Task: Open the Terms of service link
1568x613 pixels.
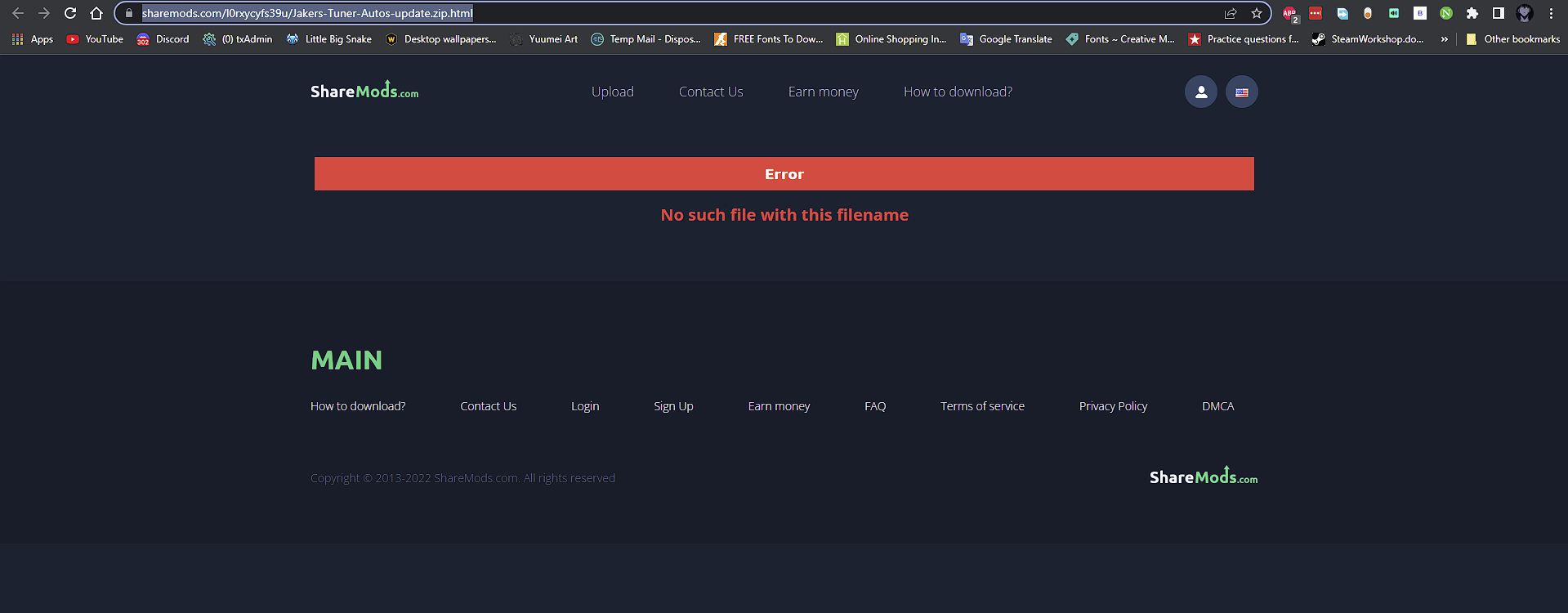Action: click(982, 406)
